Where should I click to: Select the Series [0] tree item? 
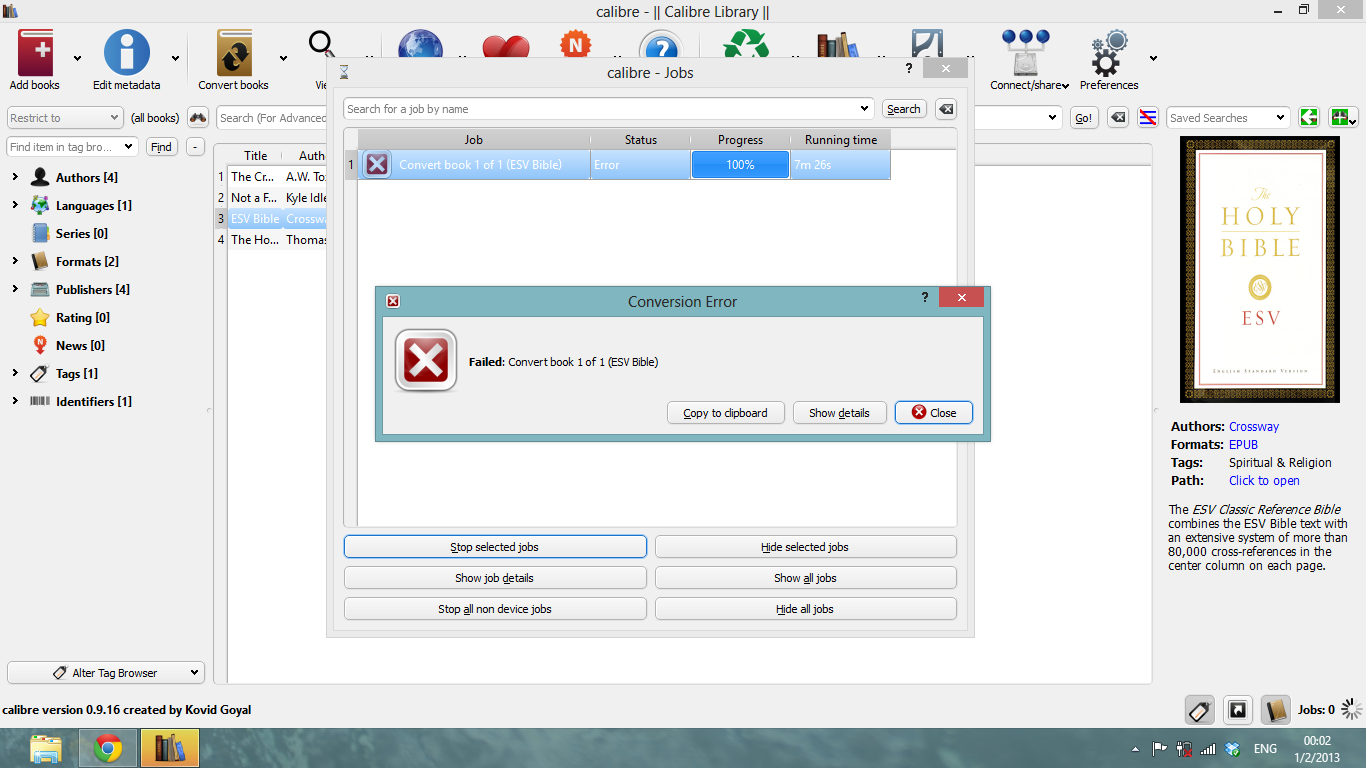click(82, 233)
